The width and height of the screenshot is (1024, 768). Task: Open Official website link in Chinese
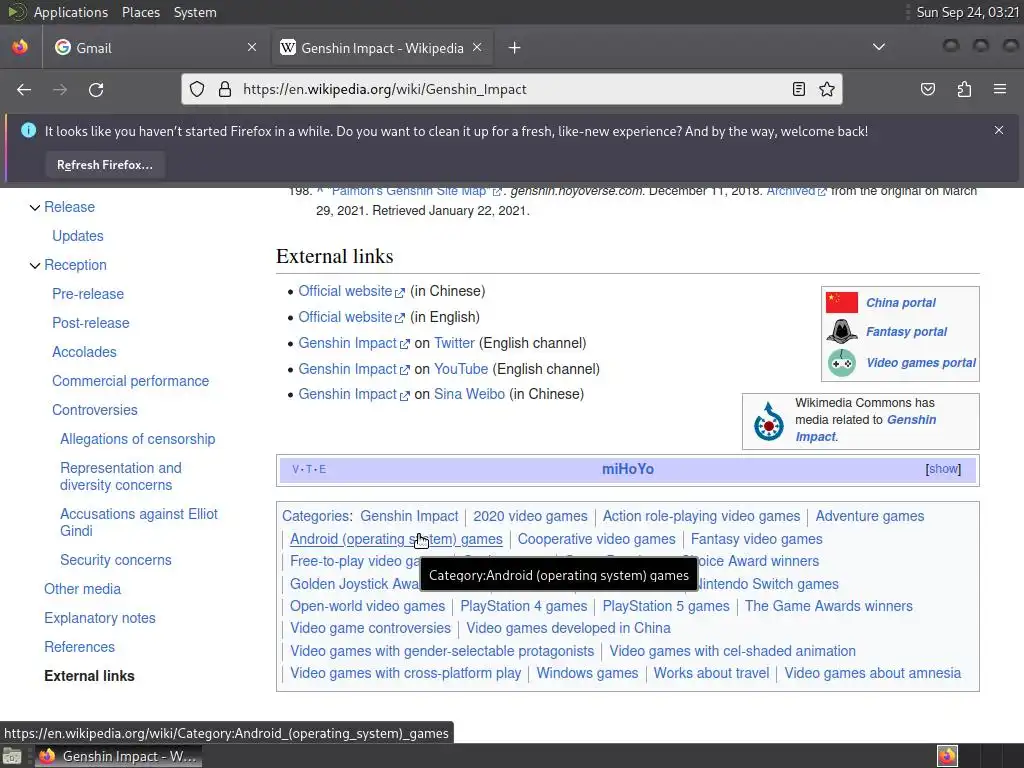click(x=351, y=291)
